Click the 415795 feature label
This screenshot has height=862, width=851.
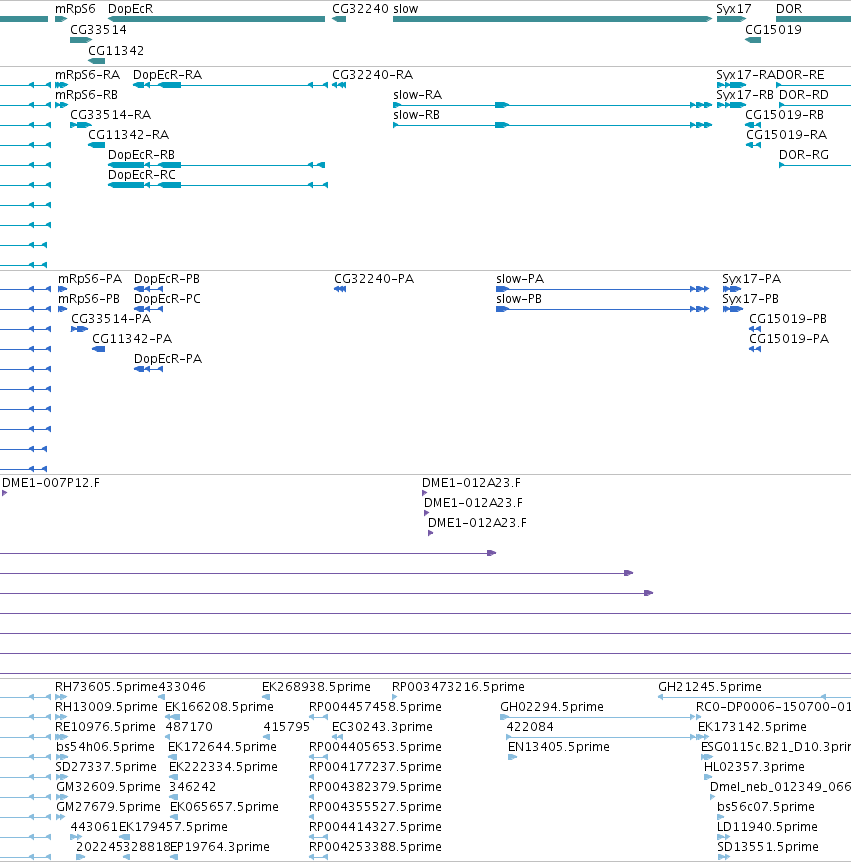tap(287, 727)
